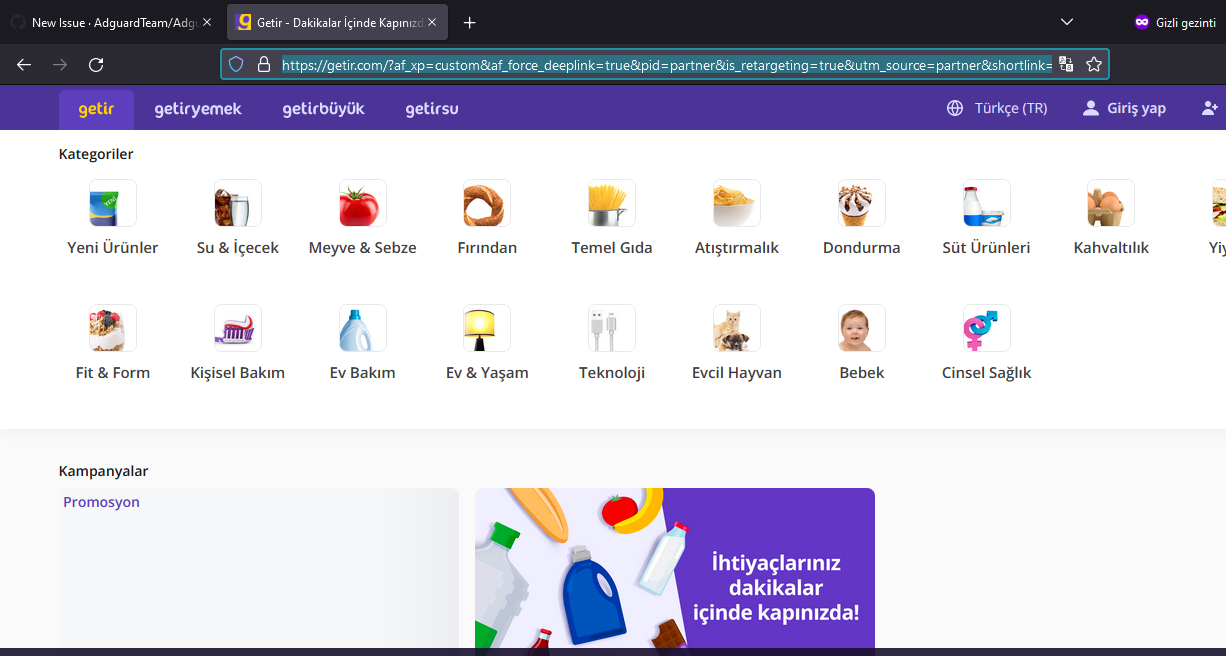This screenshot has width=1226, height=656.
Task: Open the browser tab list chevron
Action: [1066, 22]
